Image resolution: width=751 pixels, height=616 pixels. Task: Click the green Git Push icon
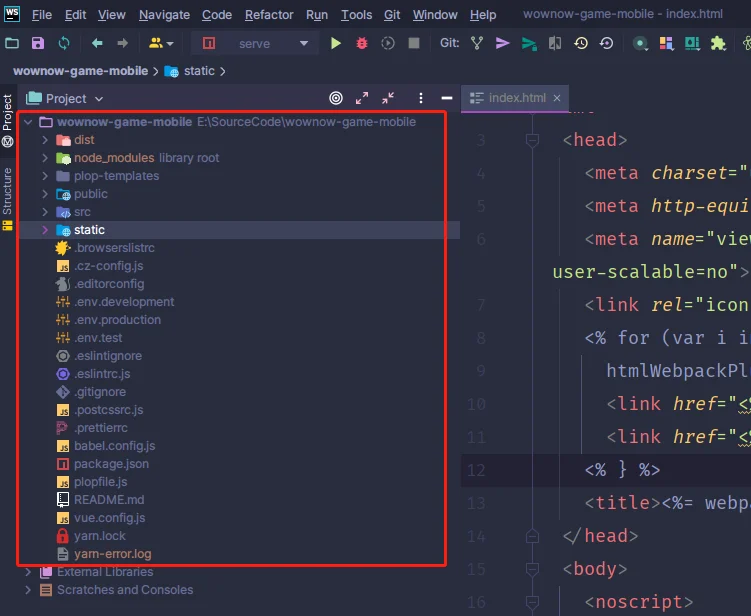[529, 44]
